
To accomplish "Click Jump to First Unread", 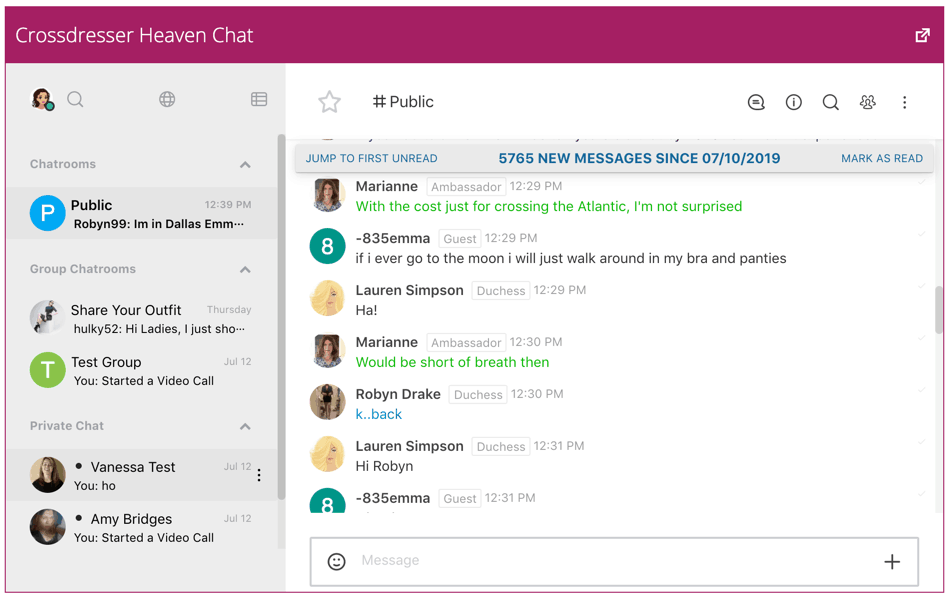I will click(371, 158).
